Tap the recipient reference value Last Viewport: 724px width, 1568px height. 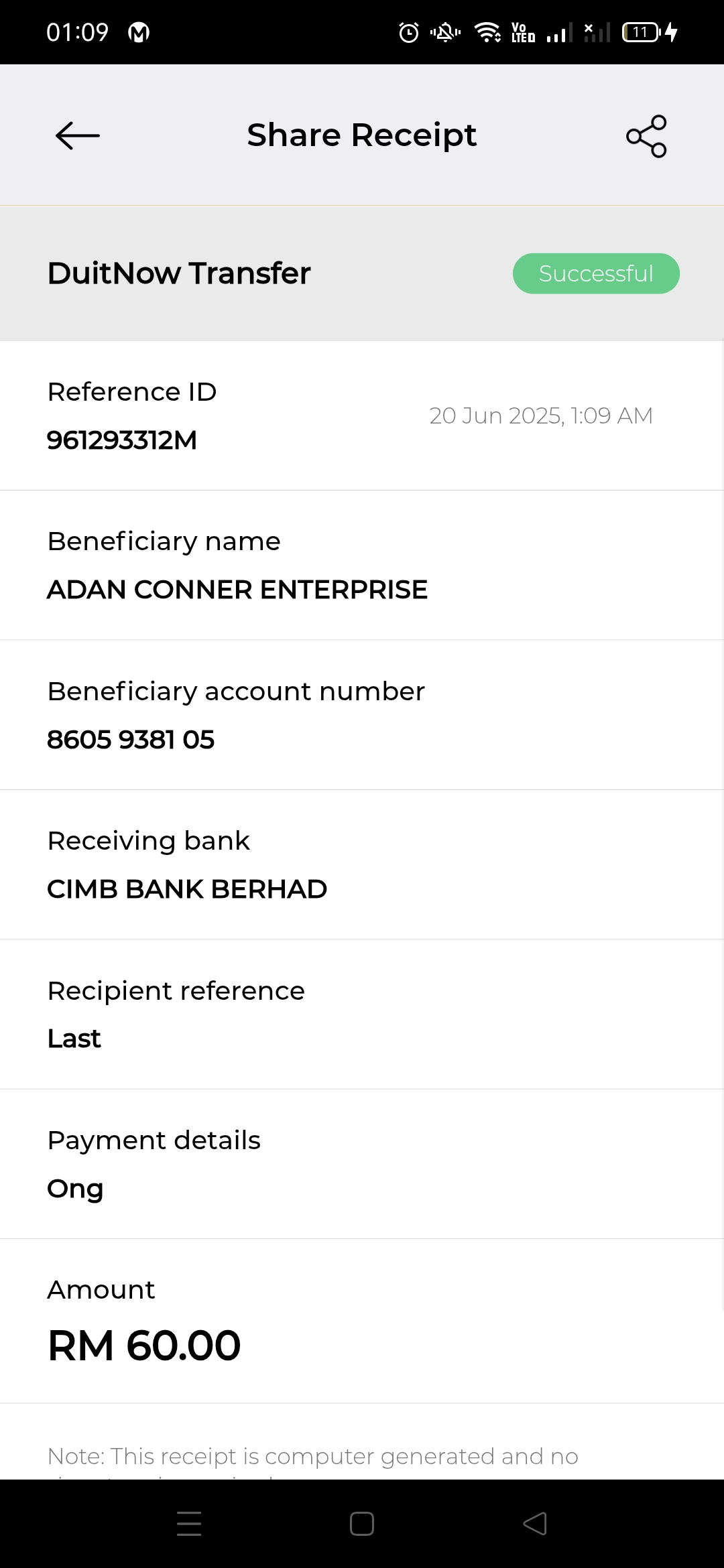click(74, 1039)
